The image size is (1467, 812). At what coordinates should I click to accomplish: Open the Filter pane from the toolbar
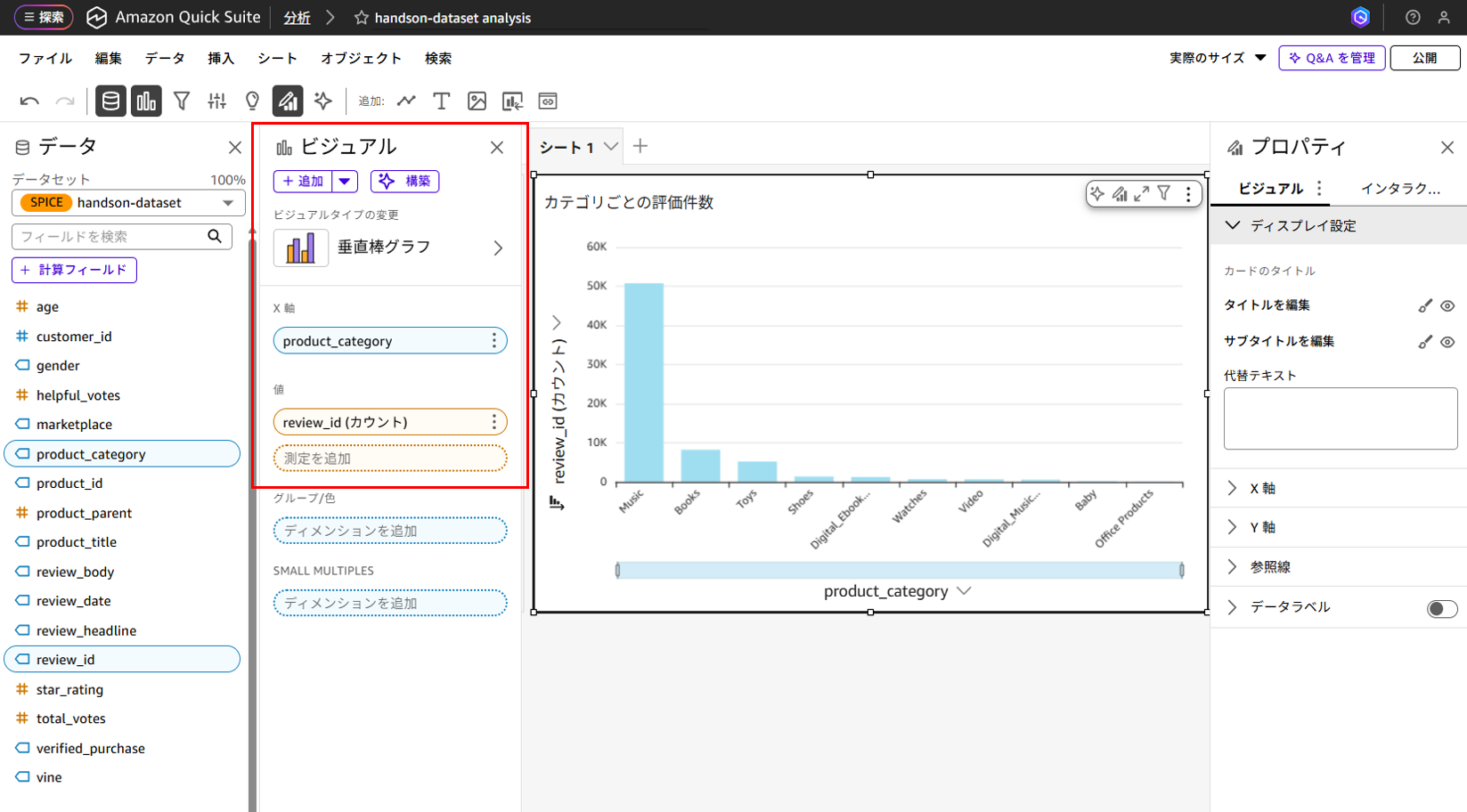pyautogui.click(x=182, y=101)
